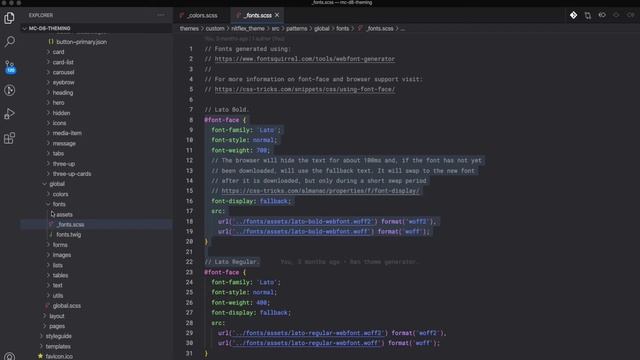640x360 pixels.
Task: Open the fontsquirrel webfont-generator link
Action: tap(304, 59)
